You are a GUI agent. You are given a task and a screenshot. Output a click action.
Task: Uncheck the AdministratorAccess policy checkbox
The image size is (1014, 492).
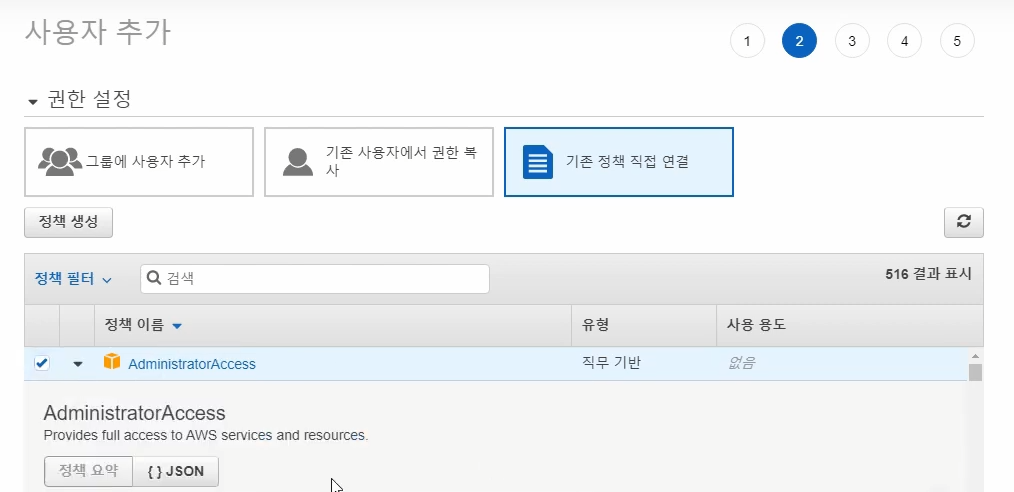point(42,363)
